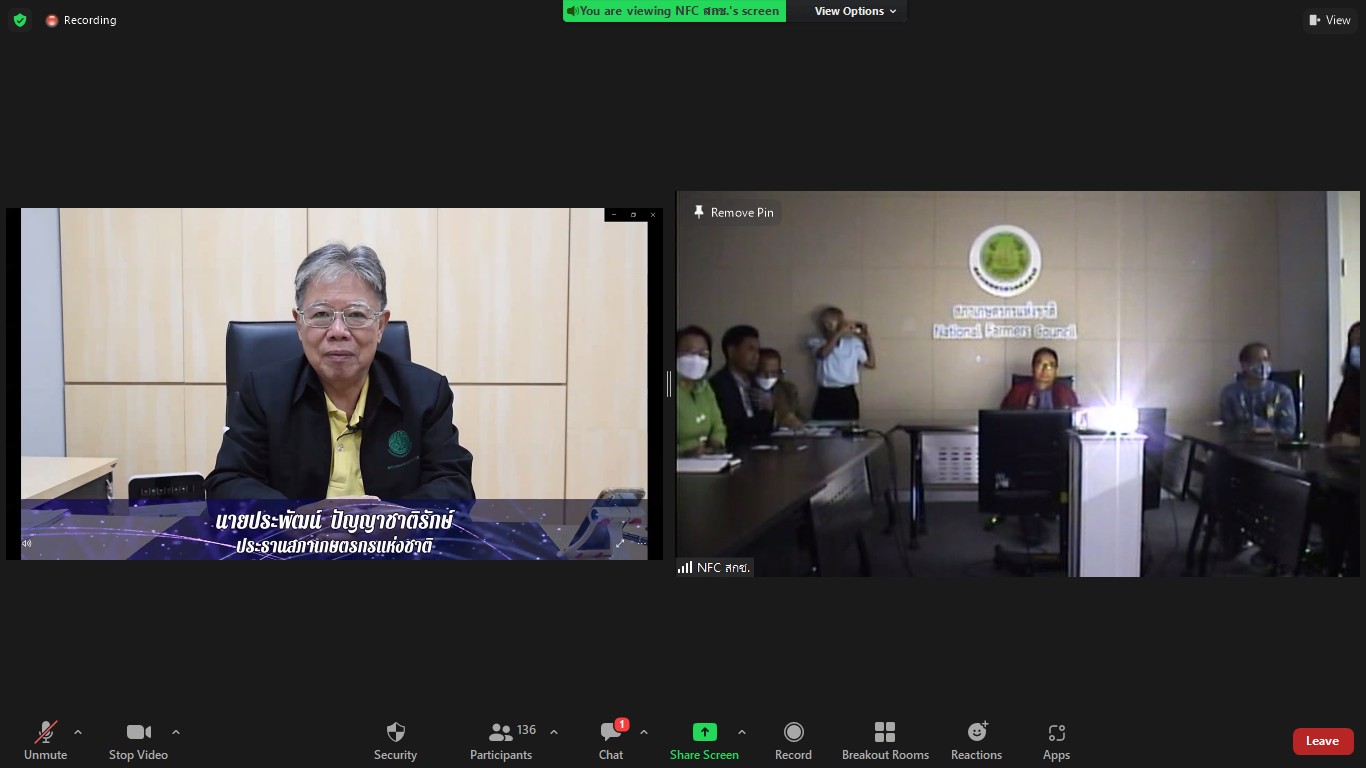Toggle the Record button

793,741
